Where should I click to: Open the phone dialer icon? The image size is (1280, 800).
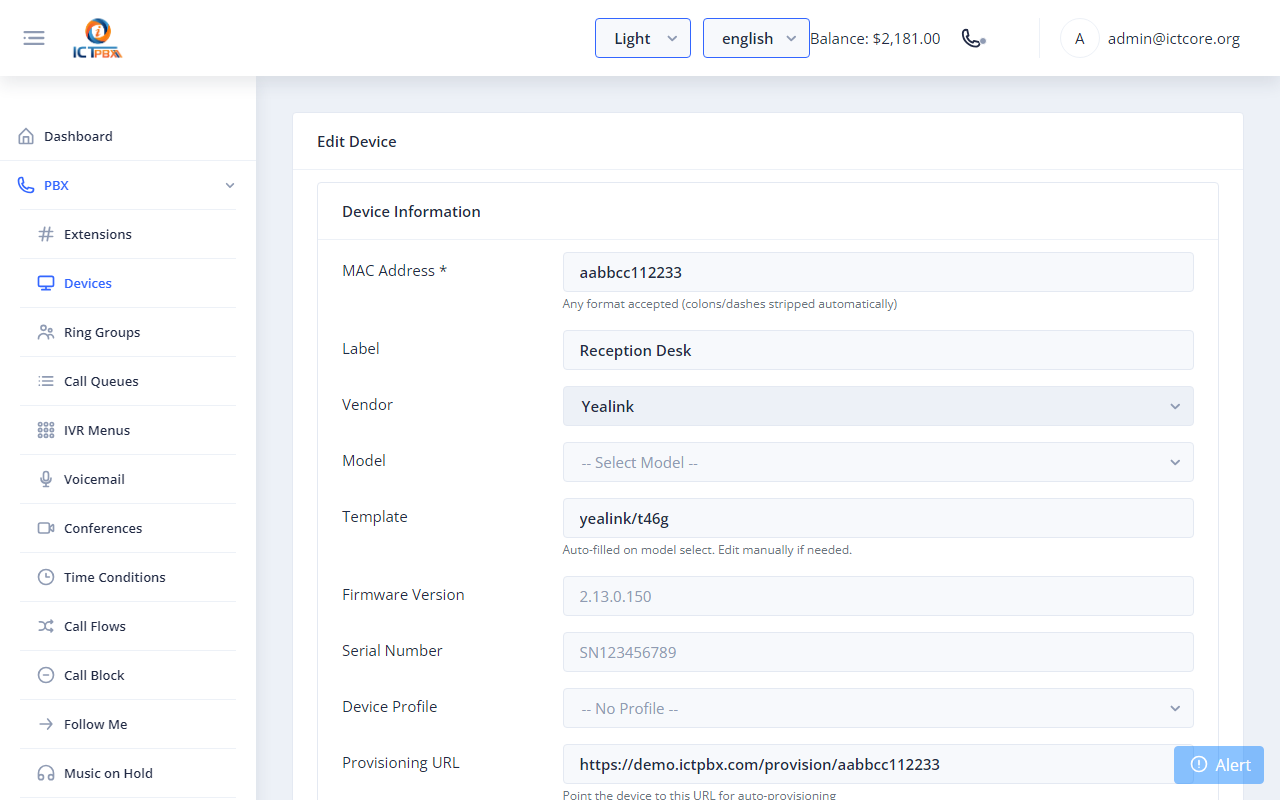(x=973, y=38)
